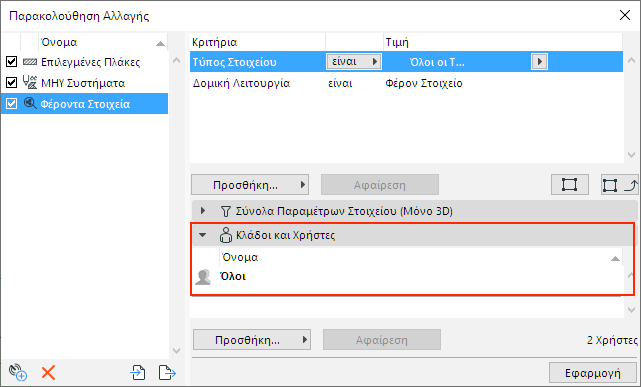Click the MEP icon beside ΜΗΥ Συστήματα
The width and height of the screenshot is (641, 387).
point(30,83)
